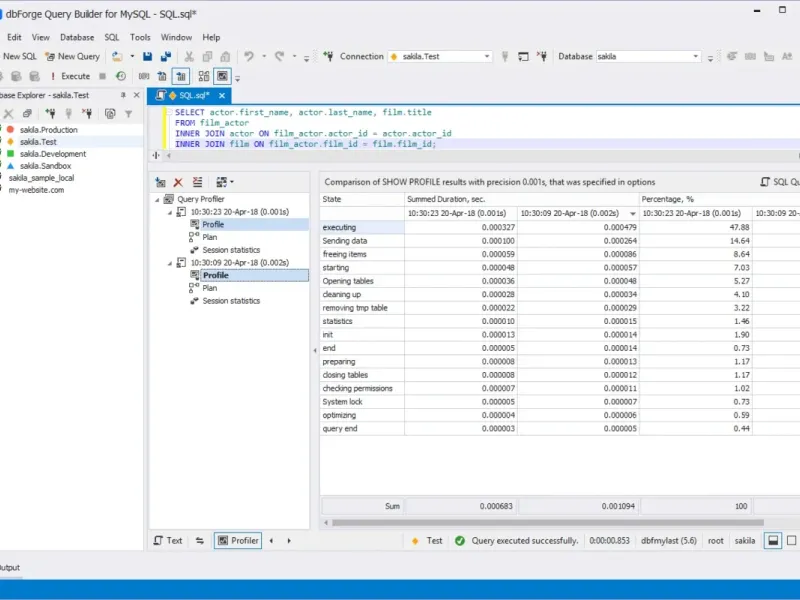Click the Plan icon under the 10:30:23 result

click(x=195, y=237)
